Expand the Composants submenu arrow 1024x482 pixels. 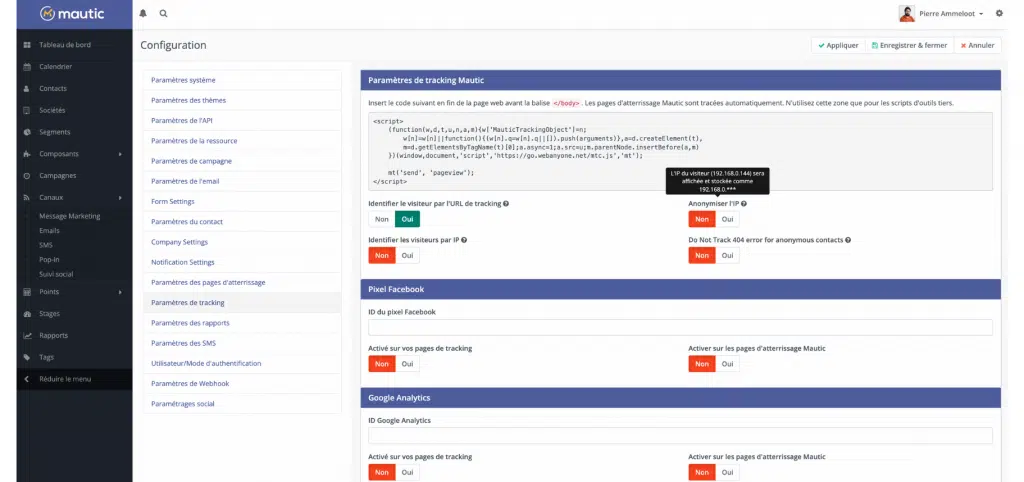click(x=120, y=154)
